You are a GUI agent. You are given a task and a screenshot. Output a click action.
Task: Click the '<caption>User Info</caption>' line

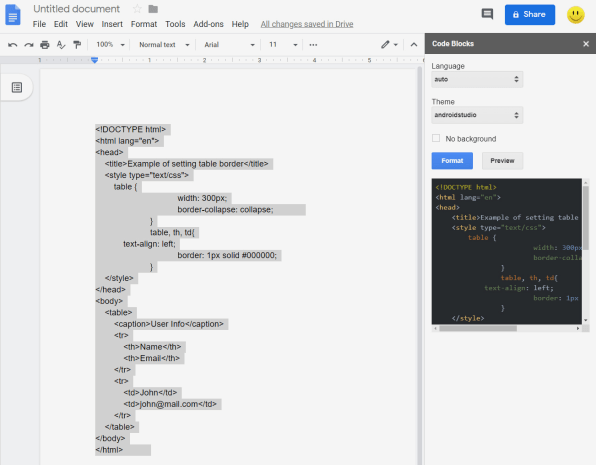coord(169,324)
